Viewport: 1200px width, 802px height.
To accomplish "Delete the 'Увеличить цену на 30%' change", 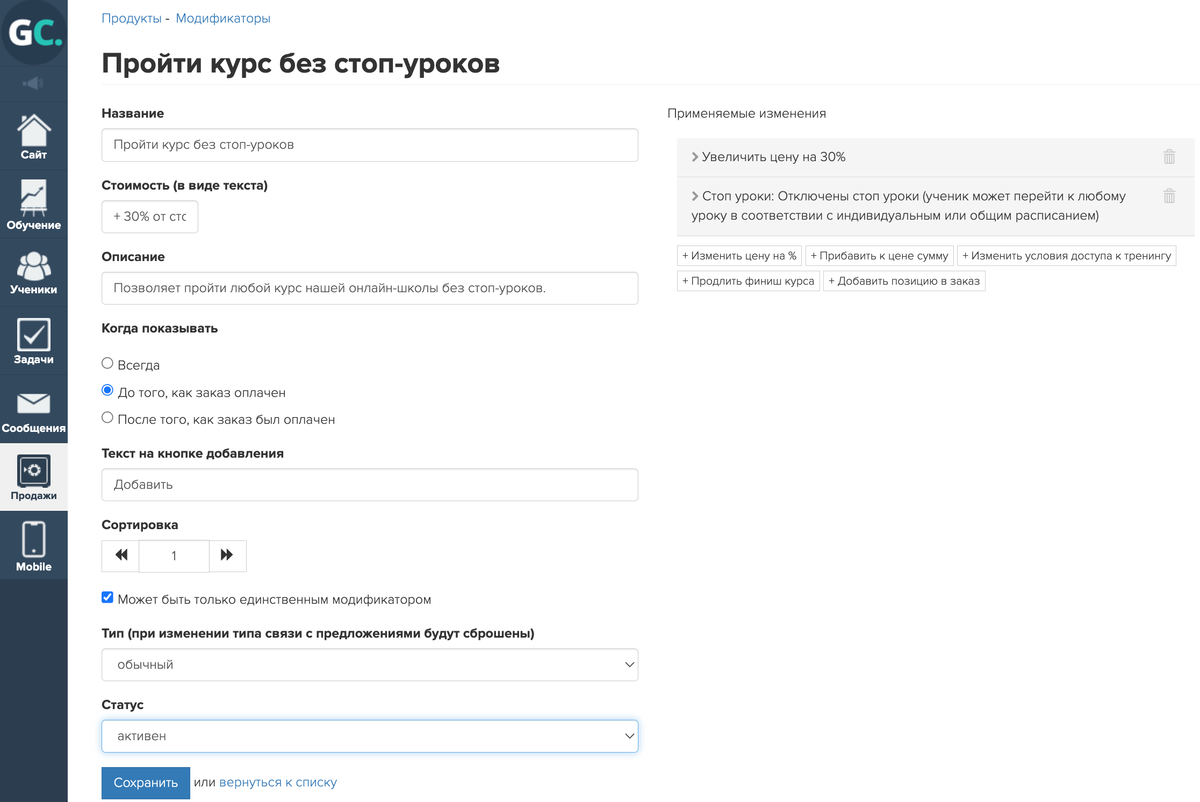I will [1169, 157].
